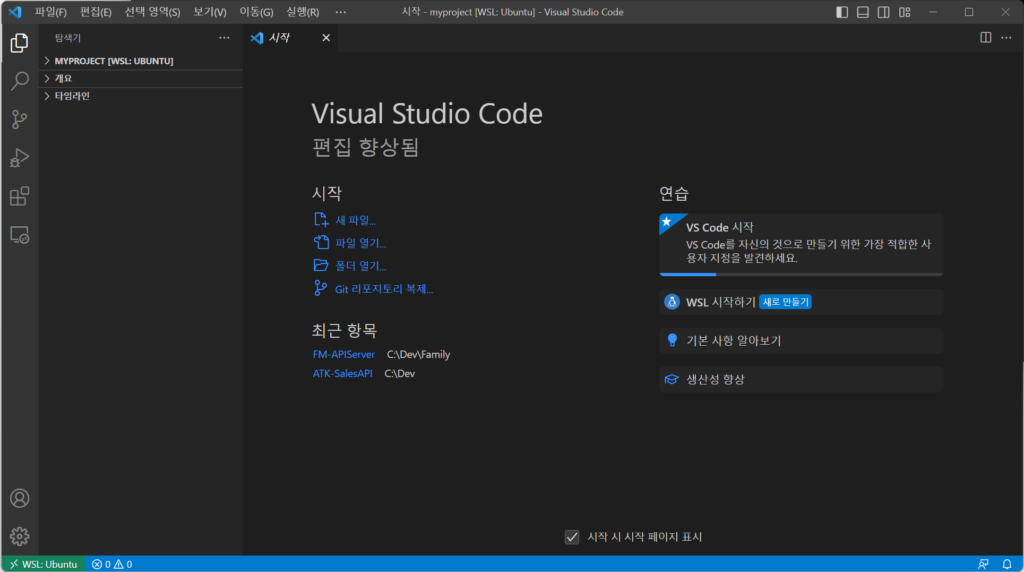1024x572 pixels.
Task: Open the Explorer view in activity bar
Action: (x=20, y=43)
